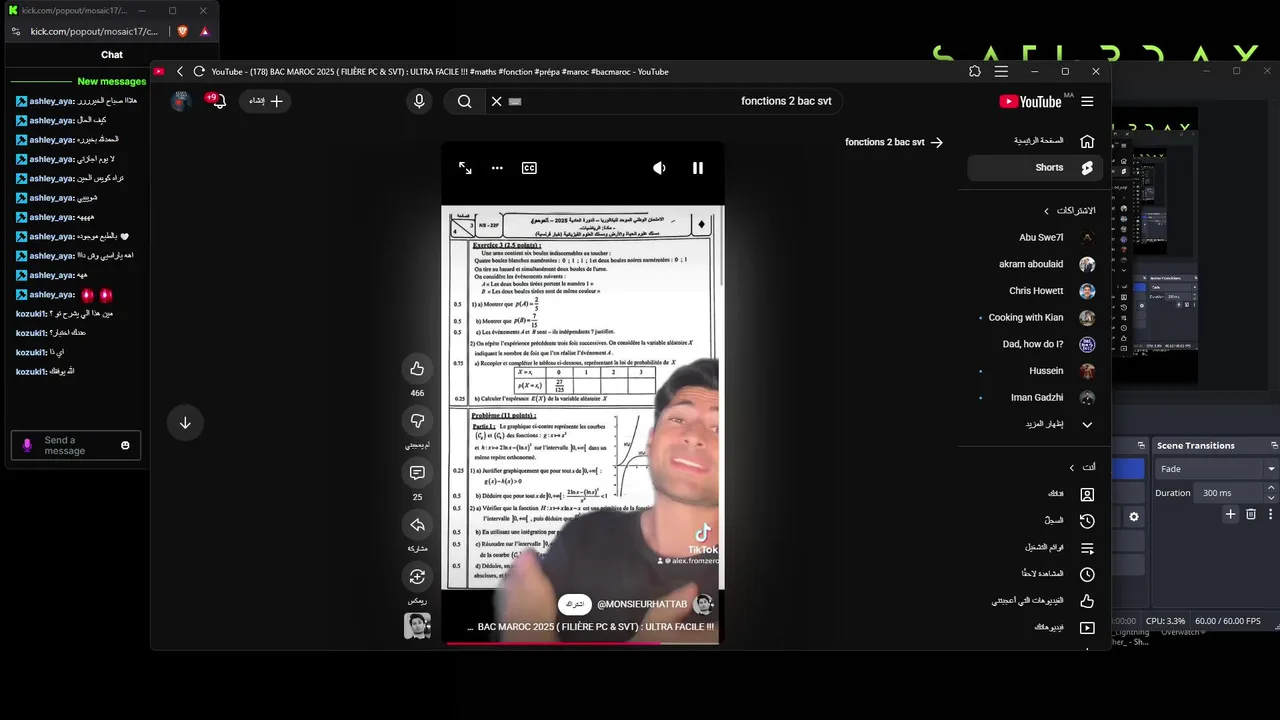Open 'Dad, how do I?' channel
The image size is (1280, 720).
coord(1036,344)
